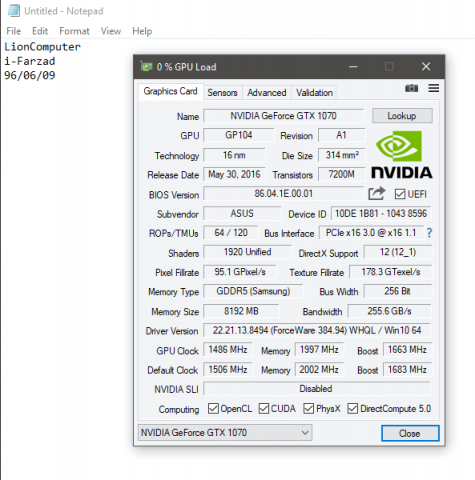The image size is (475, 480).
Task: Open Notepad Format menu
Action: 74,31
